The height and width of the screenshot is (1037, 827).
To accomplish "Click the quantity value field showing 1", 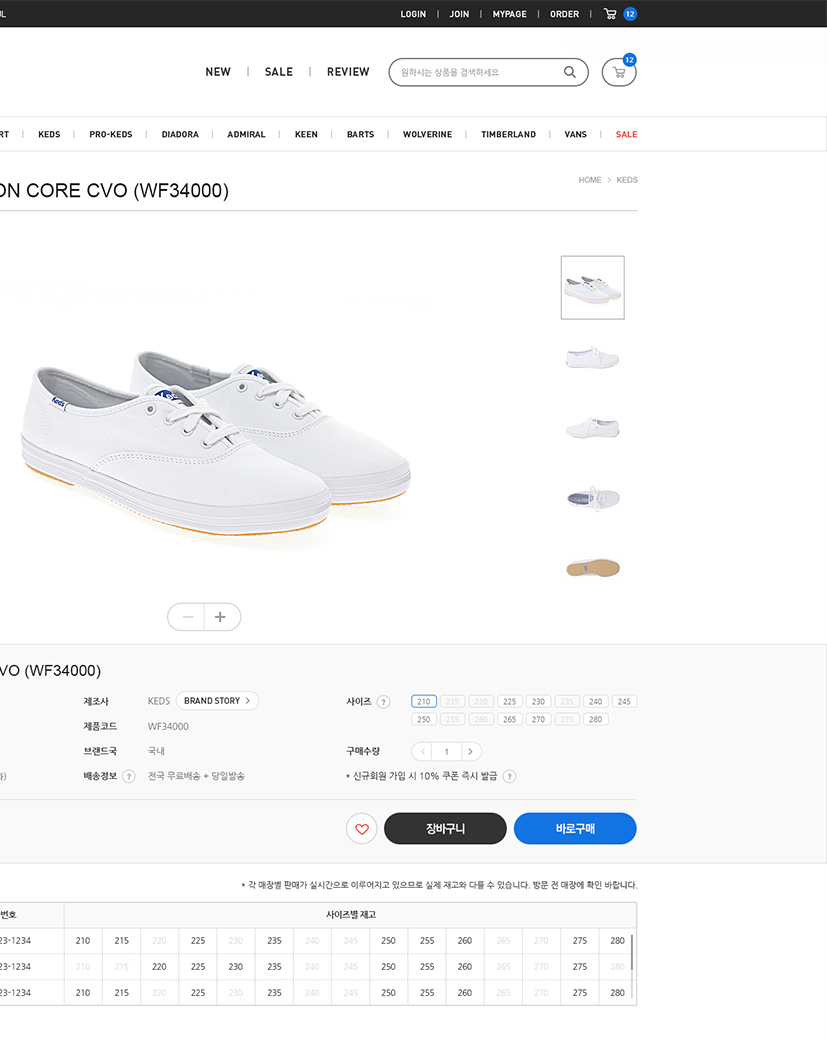I will 447,751.
